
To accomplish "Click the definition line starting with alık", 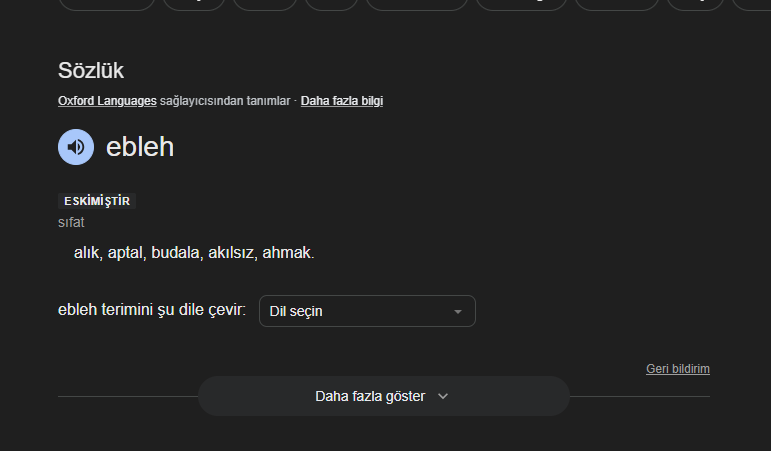I will 194,253.
